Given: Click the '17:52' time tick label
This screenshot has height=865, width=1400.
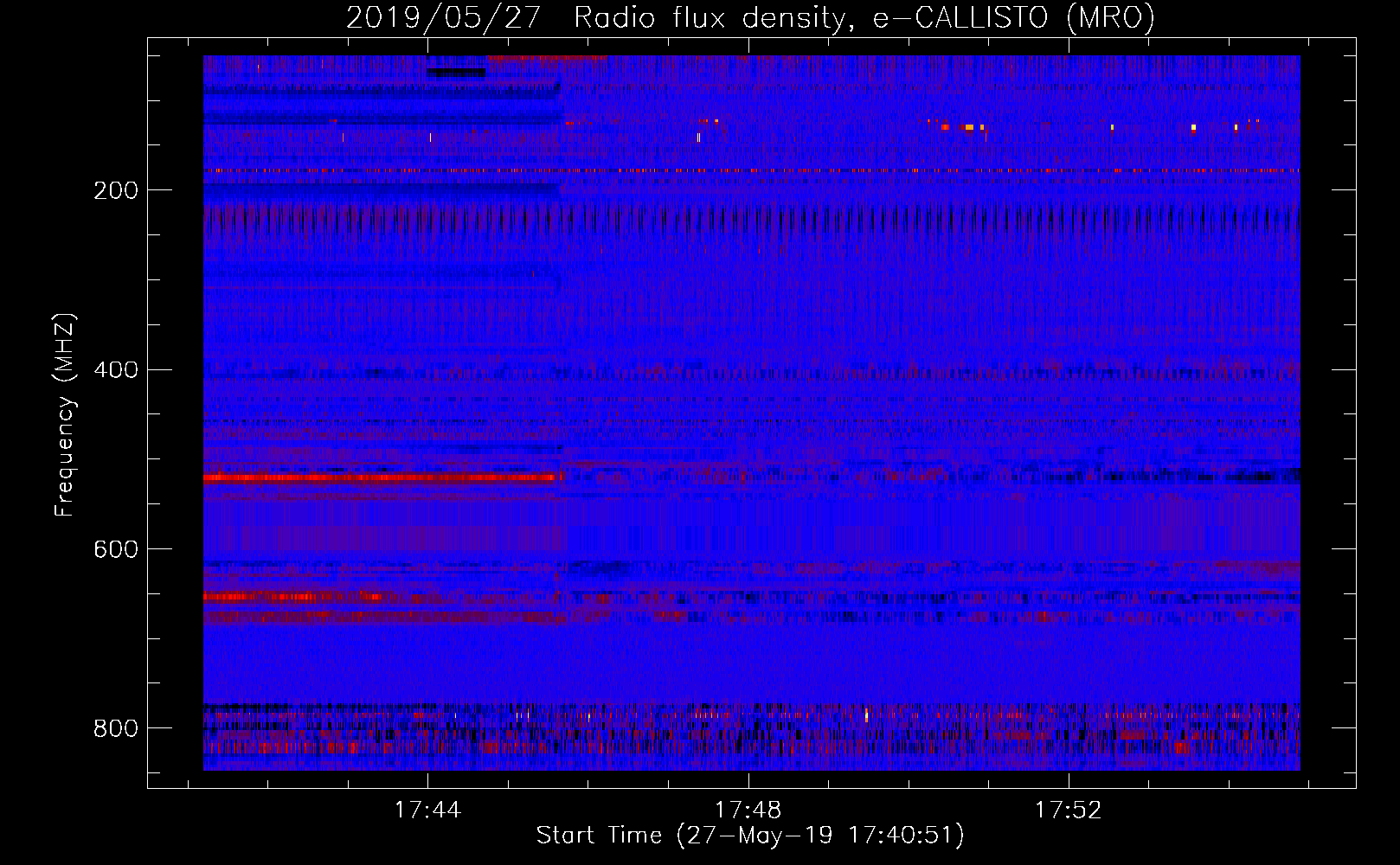Looking at the screenshot, I should (1068, 811).
